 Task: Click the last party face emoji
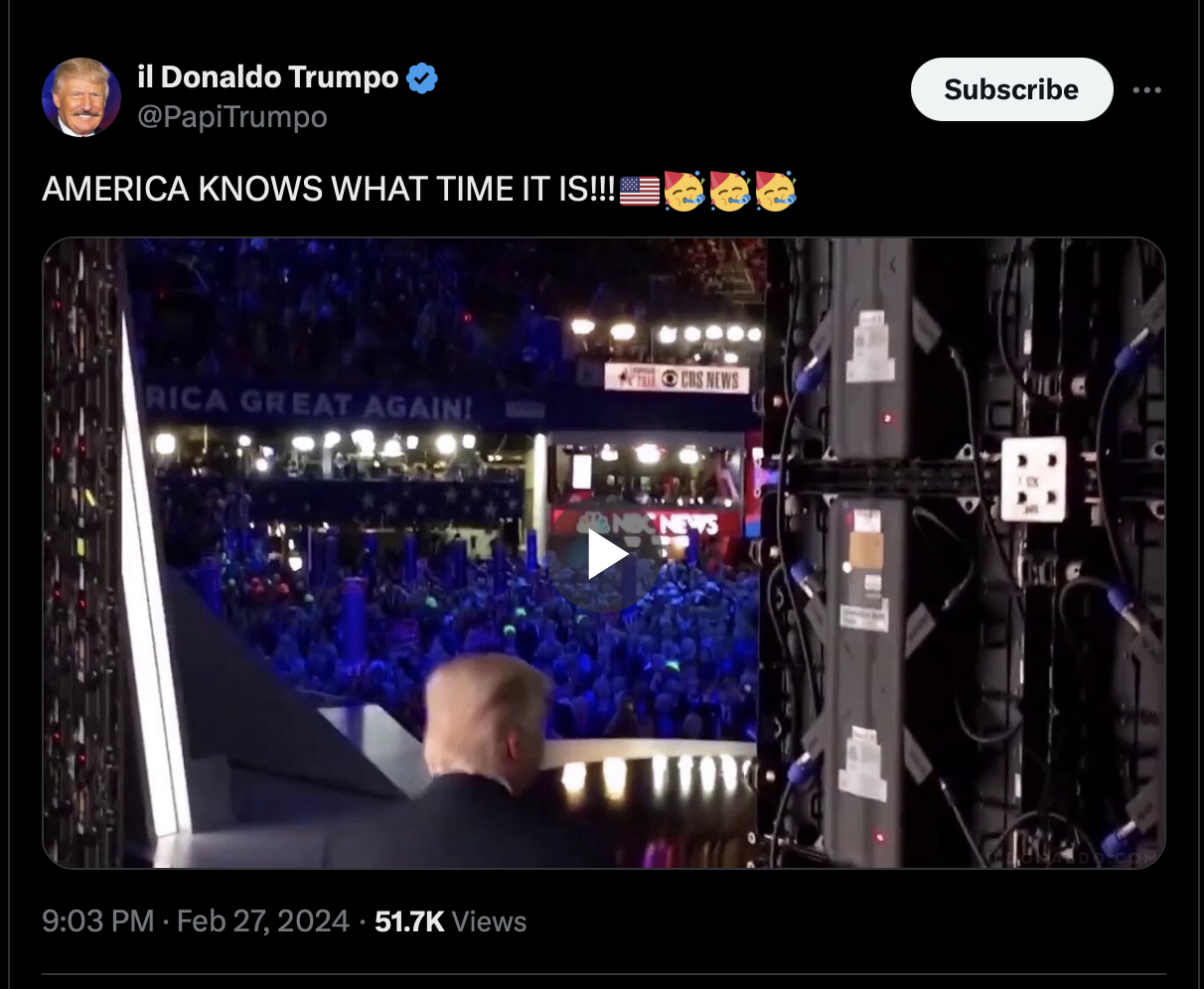pos(776,190)
